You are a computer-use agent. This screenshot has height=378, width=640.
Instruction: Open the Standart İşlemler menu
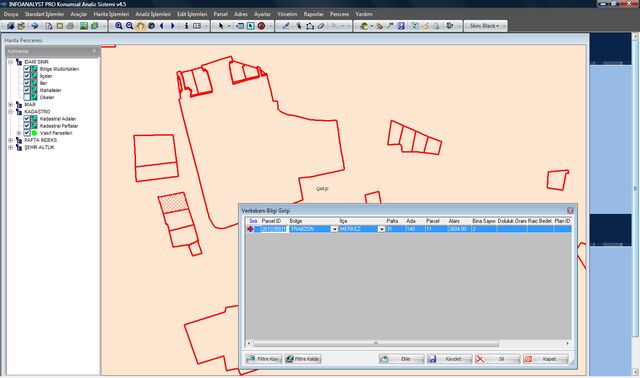click(44, 14)
